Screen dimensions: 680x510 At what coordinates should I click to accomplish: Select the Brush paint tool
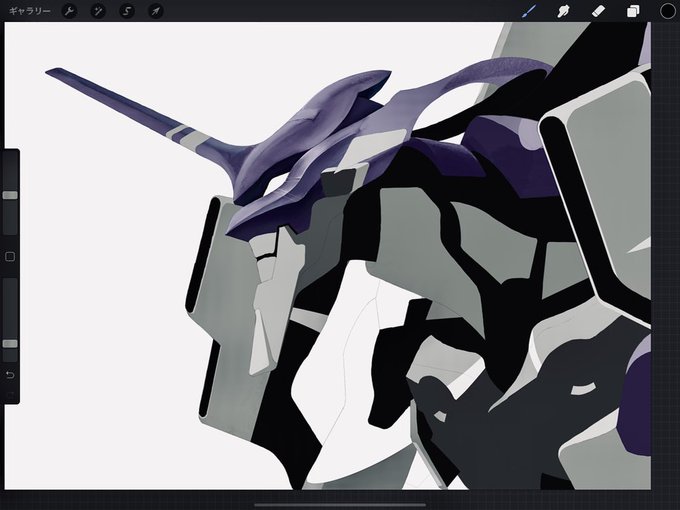pyautogui.click(x=528, y=11)
